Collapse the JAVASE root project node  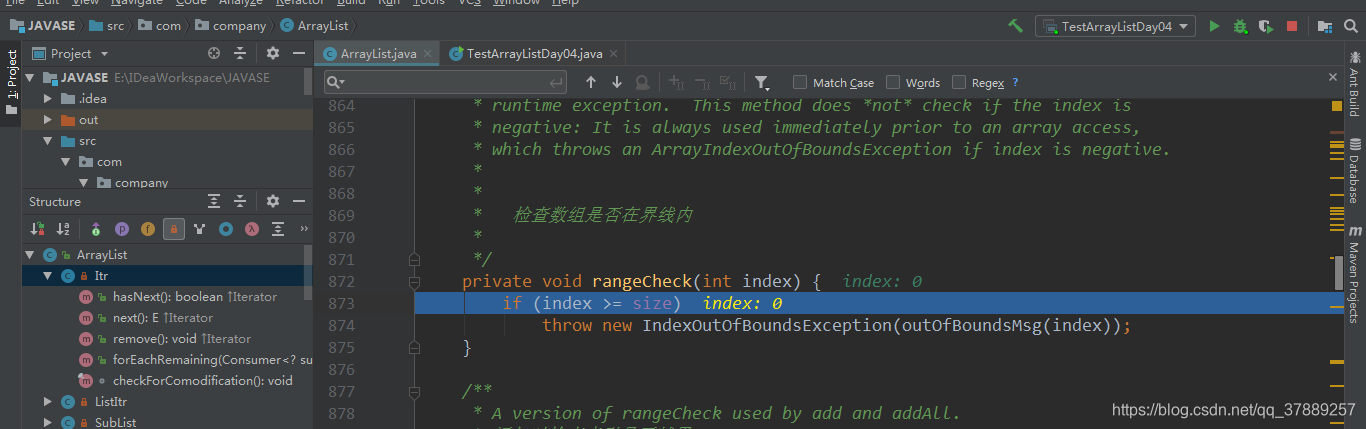[29, 77]
